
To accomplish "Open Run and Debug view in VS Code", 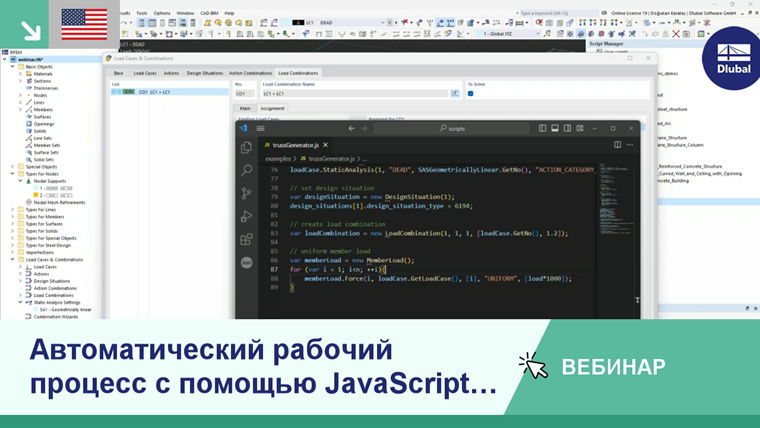I will coord(246,216).
